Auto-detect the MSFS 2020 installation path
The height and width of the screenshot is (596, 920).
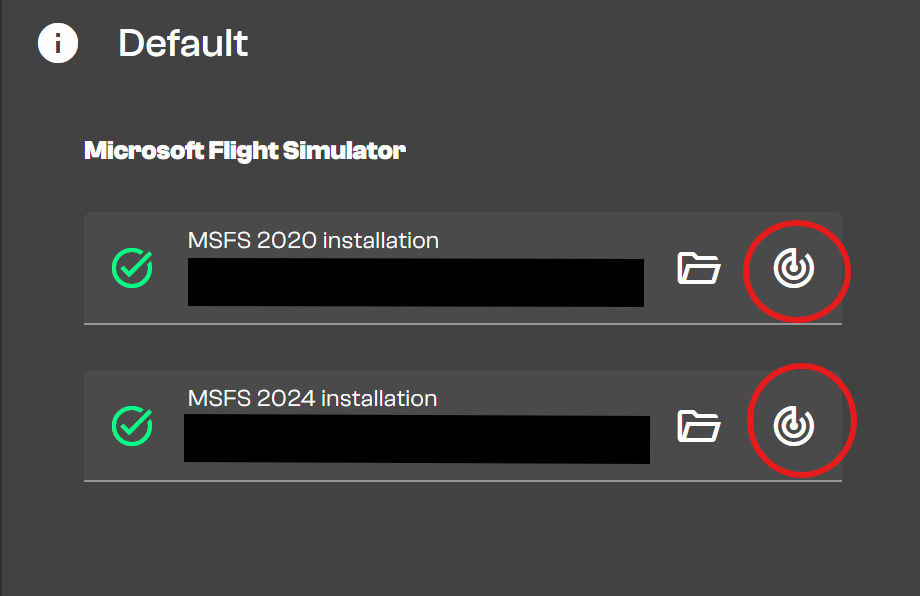click(x=794, y=268)
